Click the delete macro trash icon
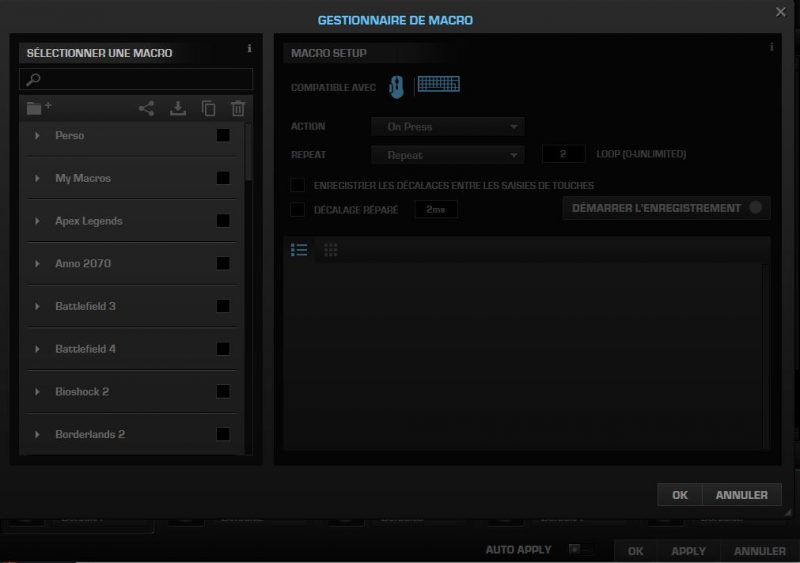Image resolution: width=800 pixels, height=563 pixels. (238, 108)
